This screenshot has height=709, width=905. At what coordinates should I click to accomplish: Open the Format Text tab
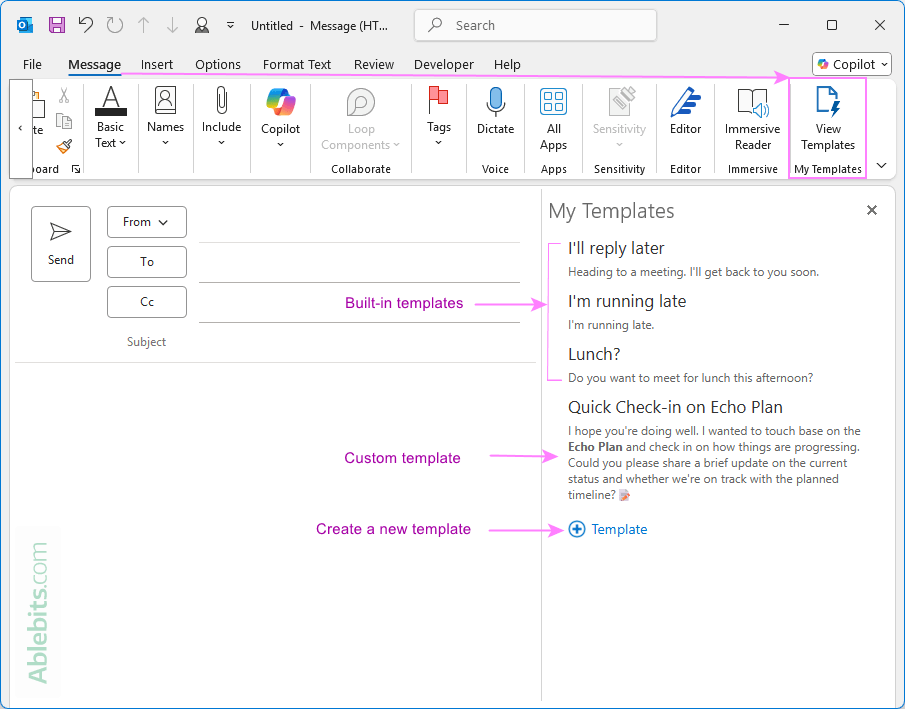pyautogui.click(x=297, y=64)
